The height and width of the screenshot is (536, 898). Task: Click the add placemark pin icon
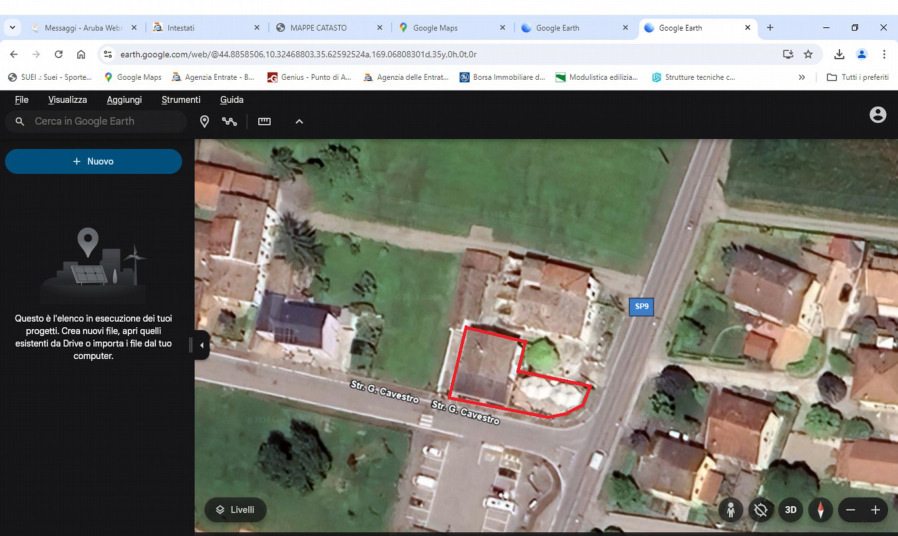tap(205, 121)
